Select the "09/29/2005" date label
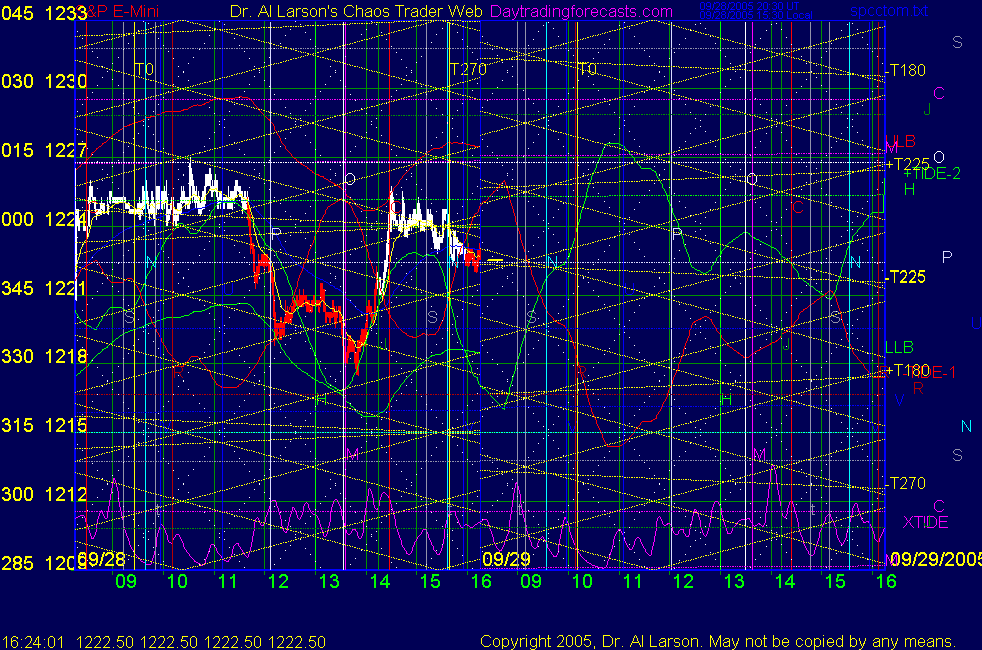Viewport: 982px width, 650px height. (x=936, y=559)
